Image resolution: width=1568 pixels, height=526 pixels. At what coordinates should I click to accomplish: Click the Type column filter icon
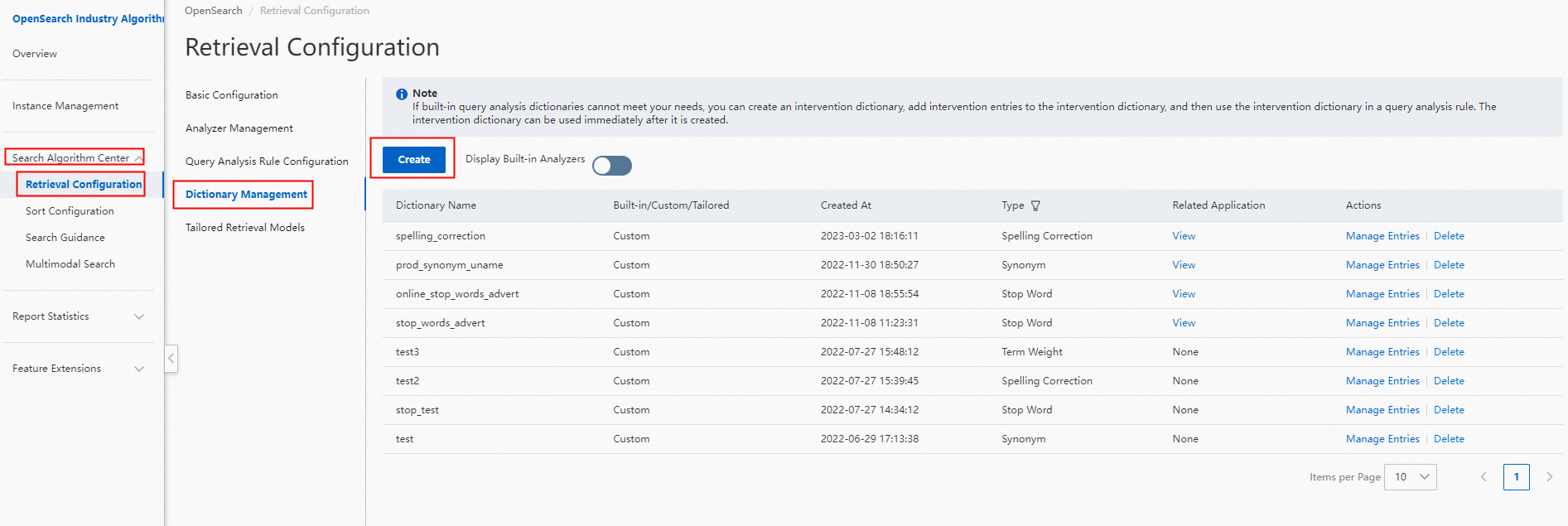[1035, 205]
